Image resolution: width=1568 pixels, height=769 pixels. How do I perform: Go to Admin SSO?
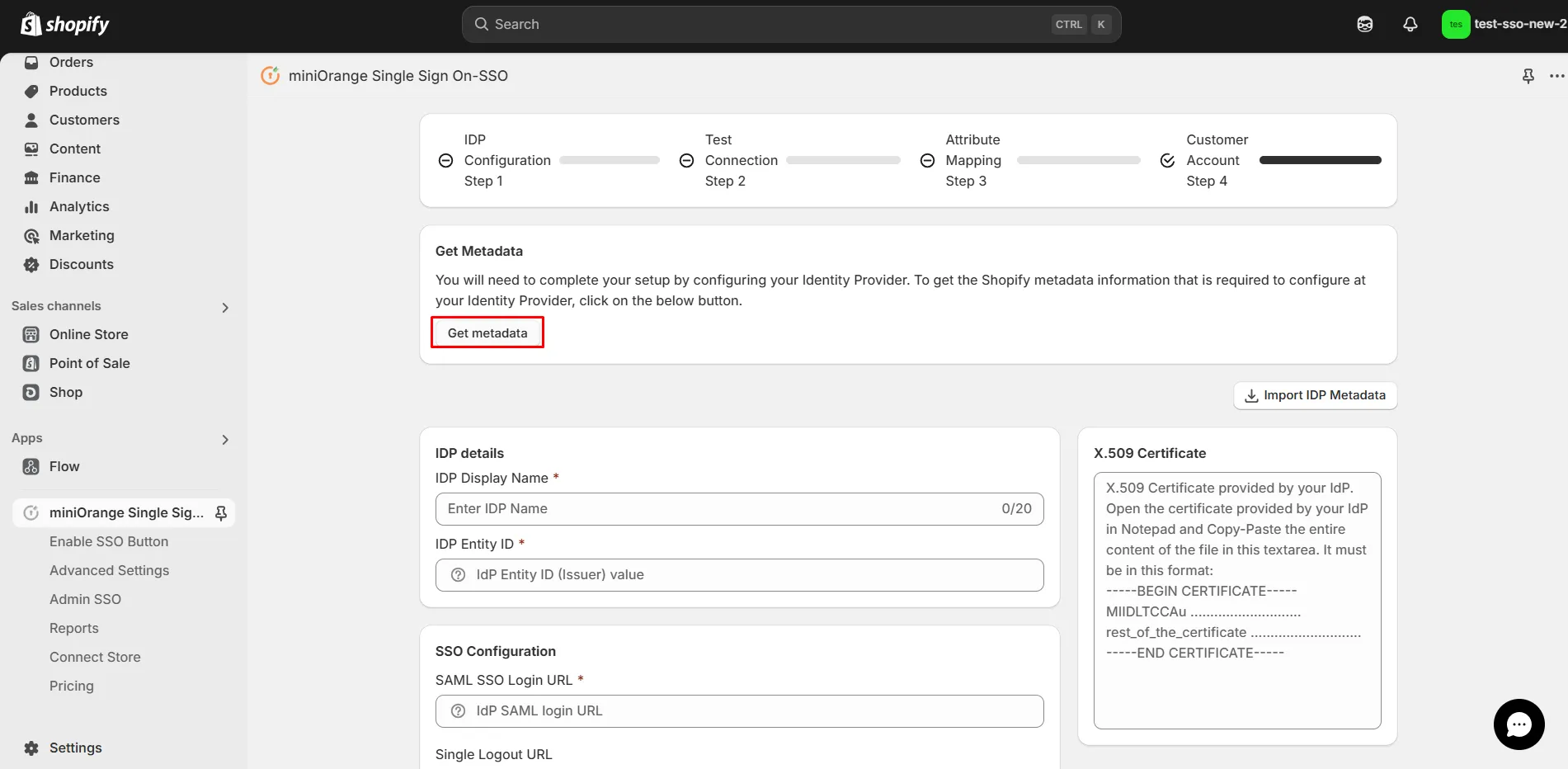[x=85, y=599]
